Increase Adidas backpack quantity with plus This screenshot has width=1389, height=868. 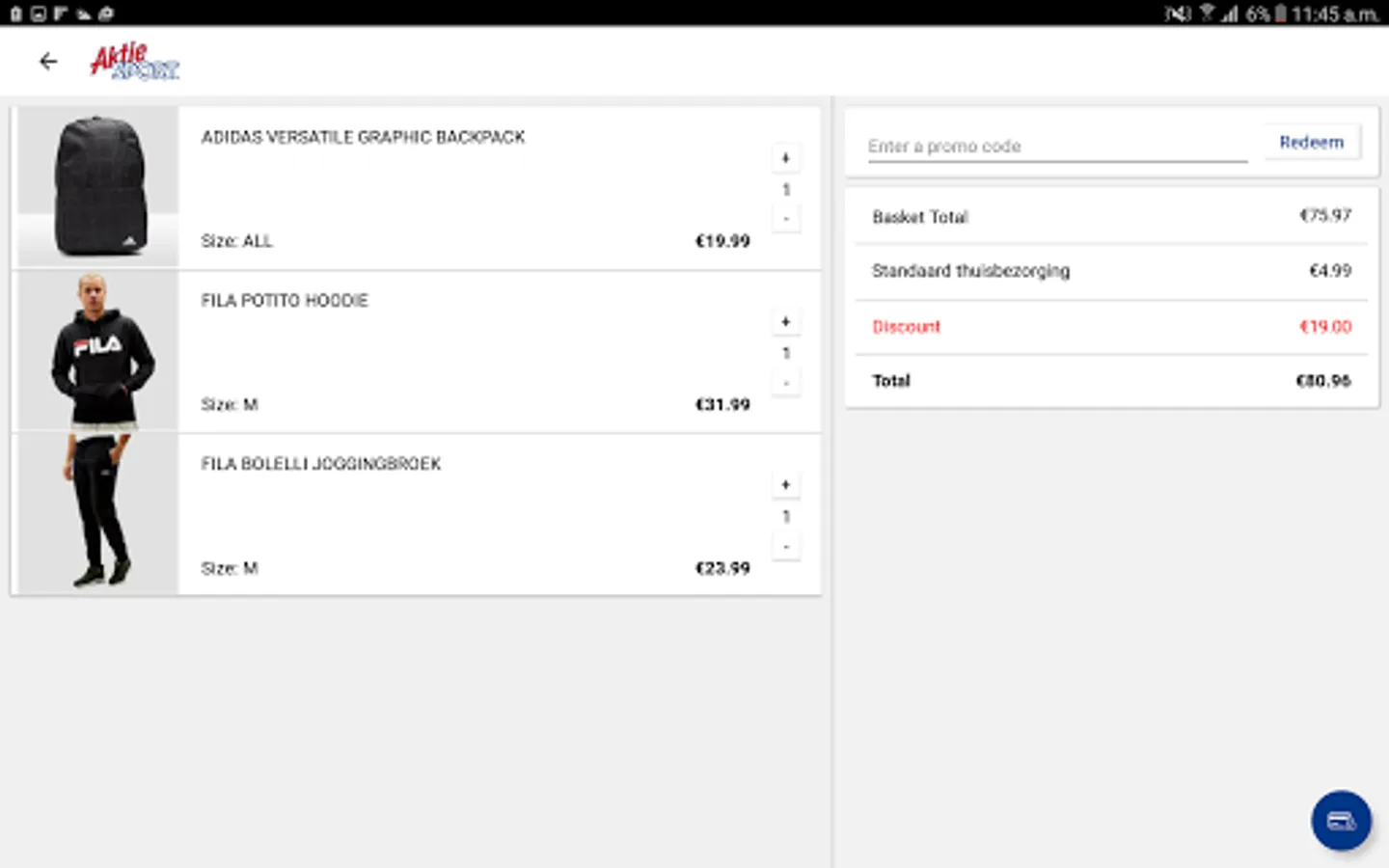pos(785,158)
